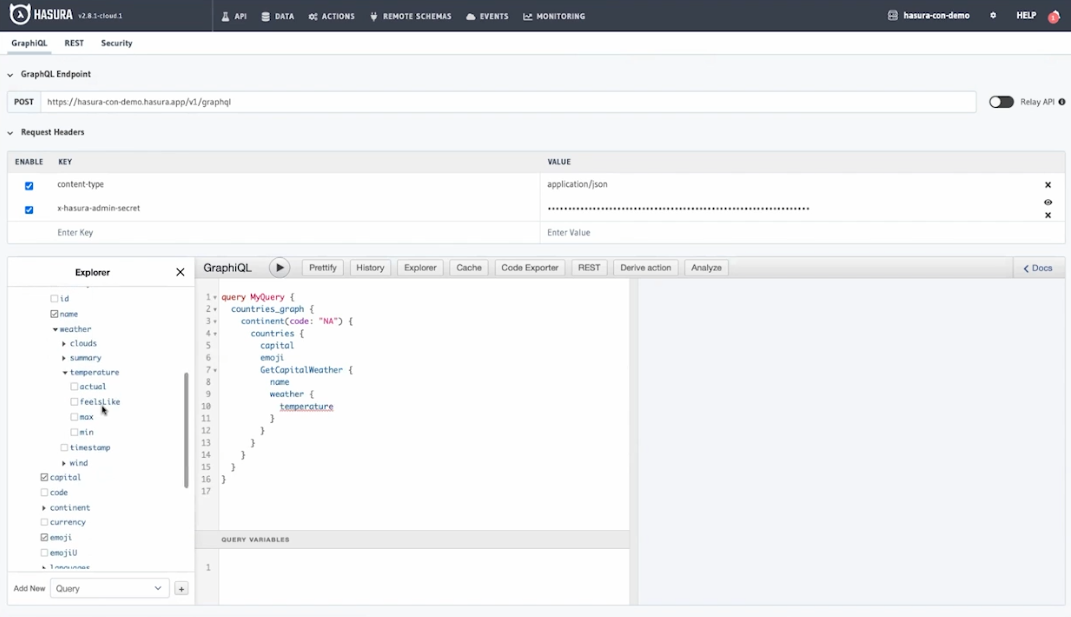Open the Add New Query dropdown

click(x=109, y=589)
